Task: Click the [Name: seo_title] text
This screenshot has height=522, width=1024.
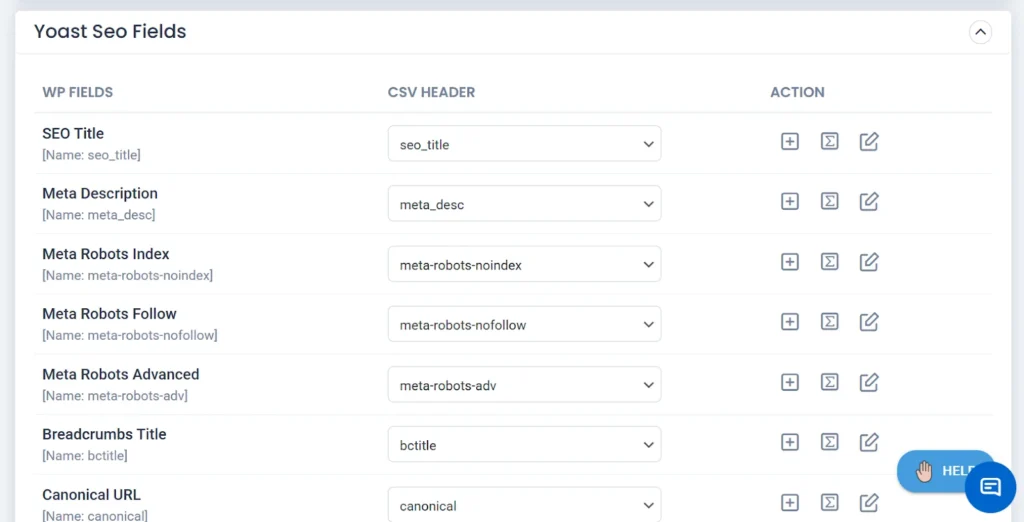Action: pyautogui.click(x=91, y=155)
